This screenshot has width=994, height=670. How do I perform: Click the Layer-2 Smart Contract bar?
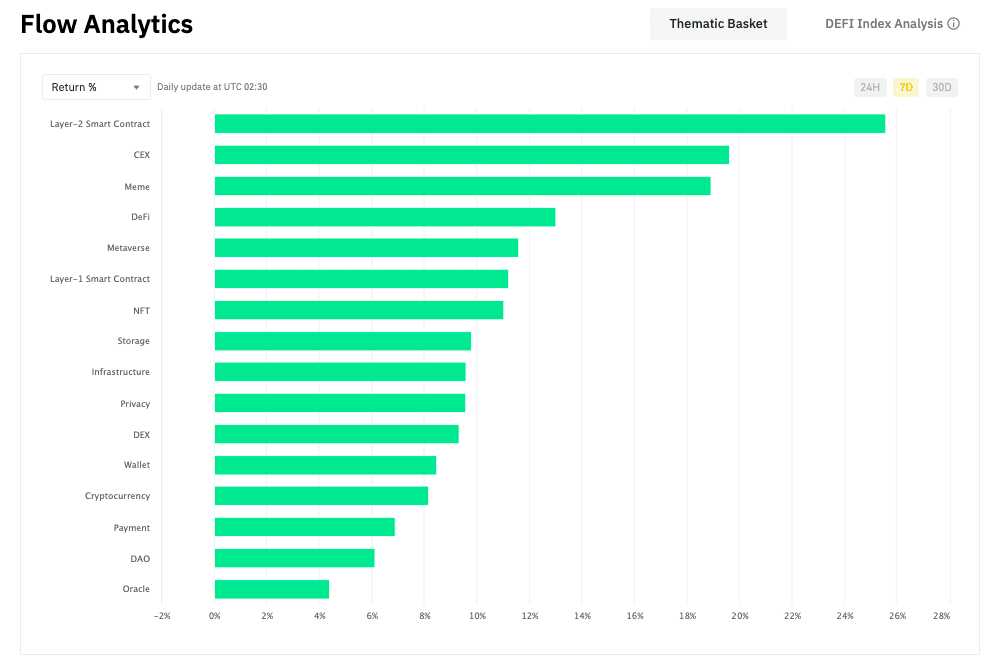point(550,124)
